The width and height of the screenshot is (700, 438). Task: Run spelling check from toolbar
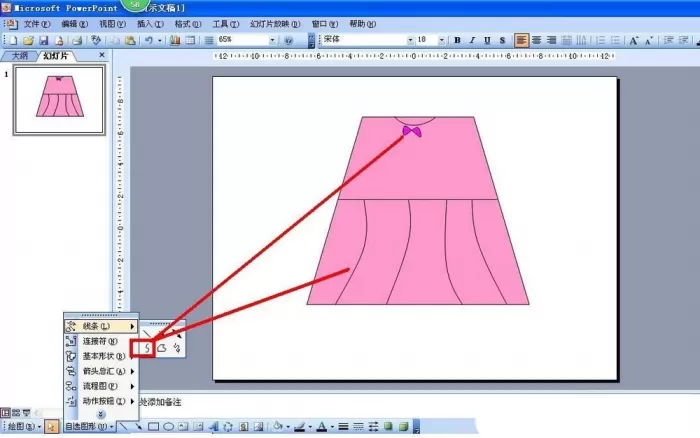coord(96,41)
